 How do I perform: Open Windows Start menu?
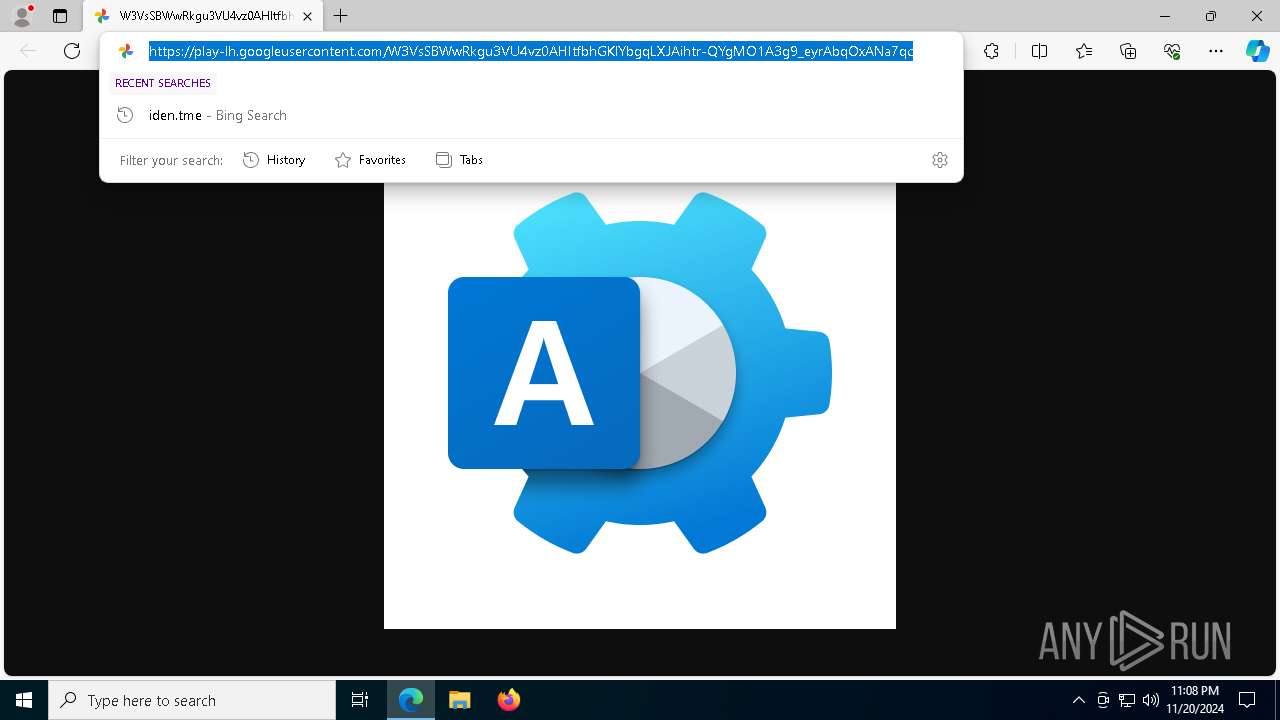[x=24, y=700]
